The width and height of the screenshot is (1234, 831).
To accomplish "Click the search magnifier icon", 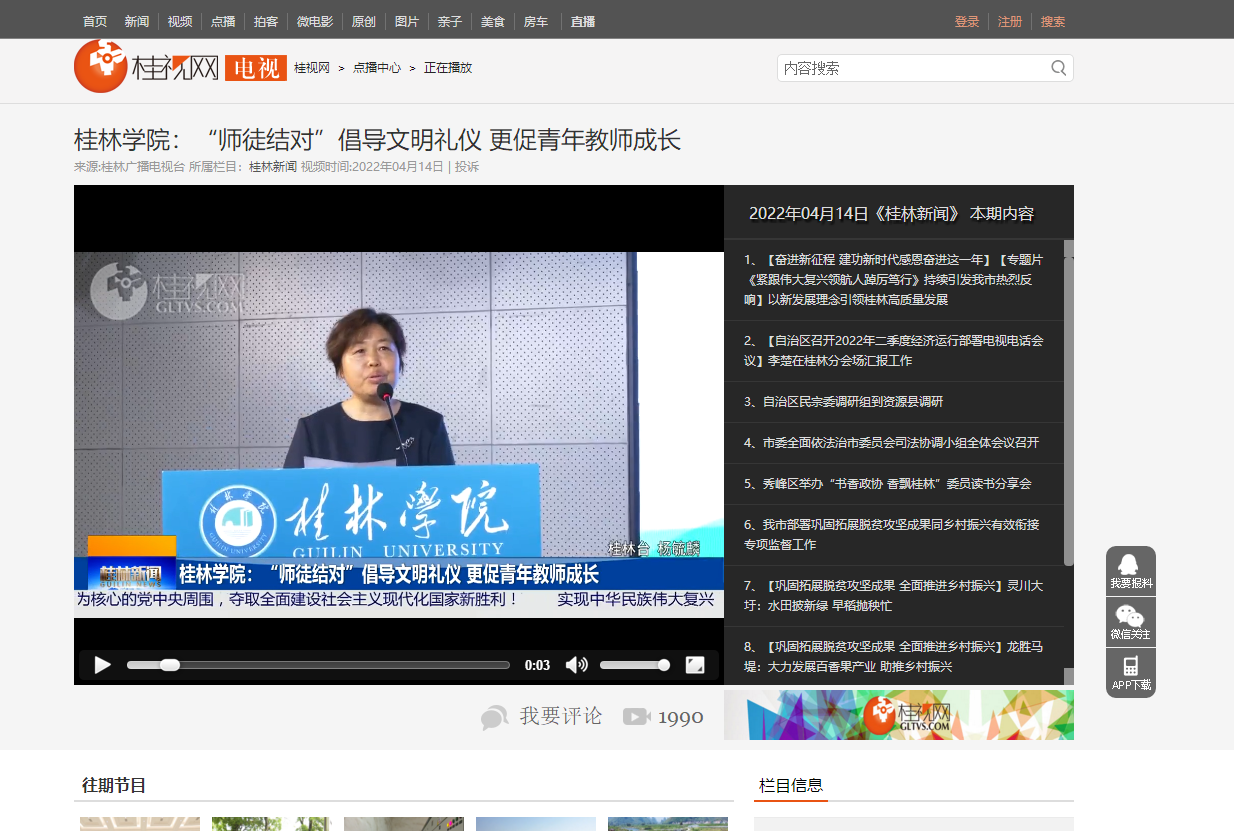I will pyautogui.click(x=1058, y=68).
